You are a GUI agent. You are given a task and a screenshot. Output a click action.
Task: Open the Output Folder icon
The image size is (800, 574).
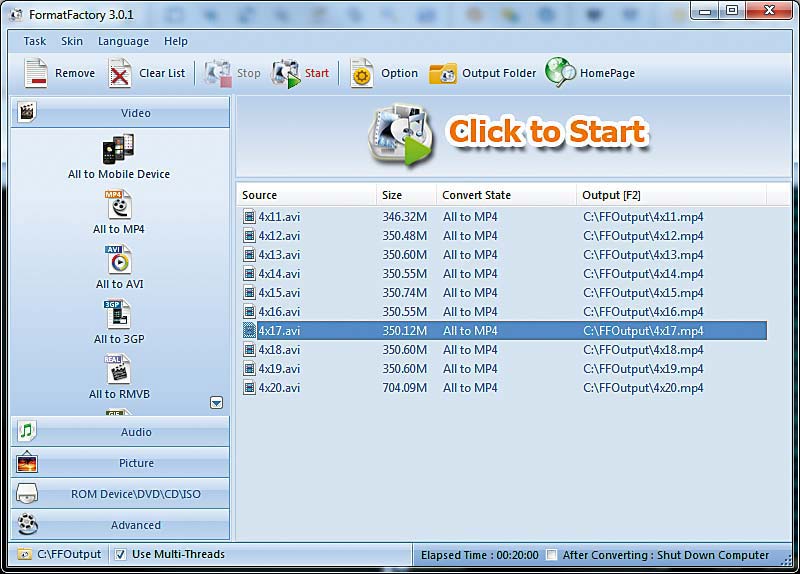coord(443,73)
